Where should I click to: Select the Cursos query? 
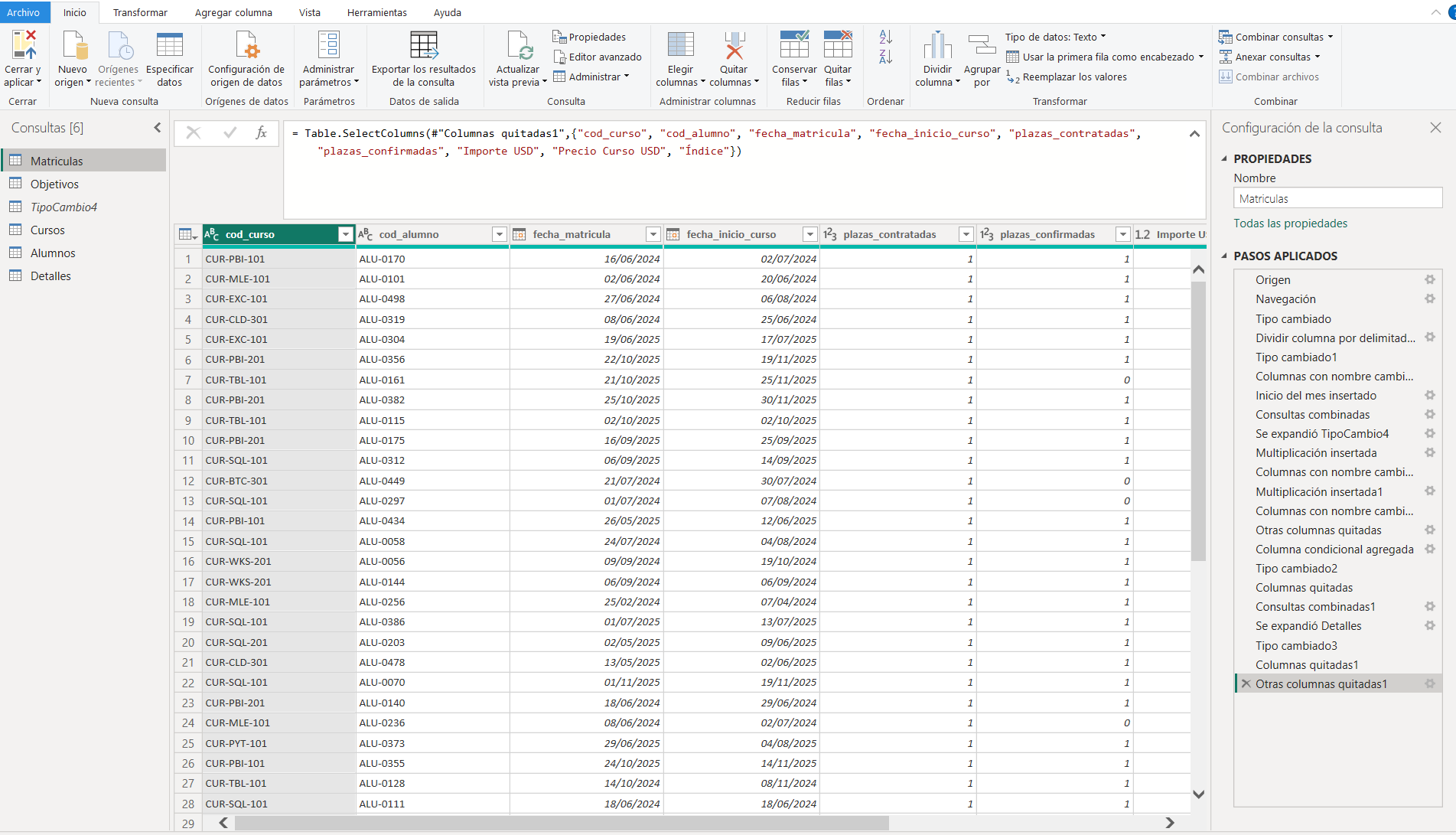pyautogui.click(x=47, y=230)
